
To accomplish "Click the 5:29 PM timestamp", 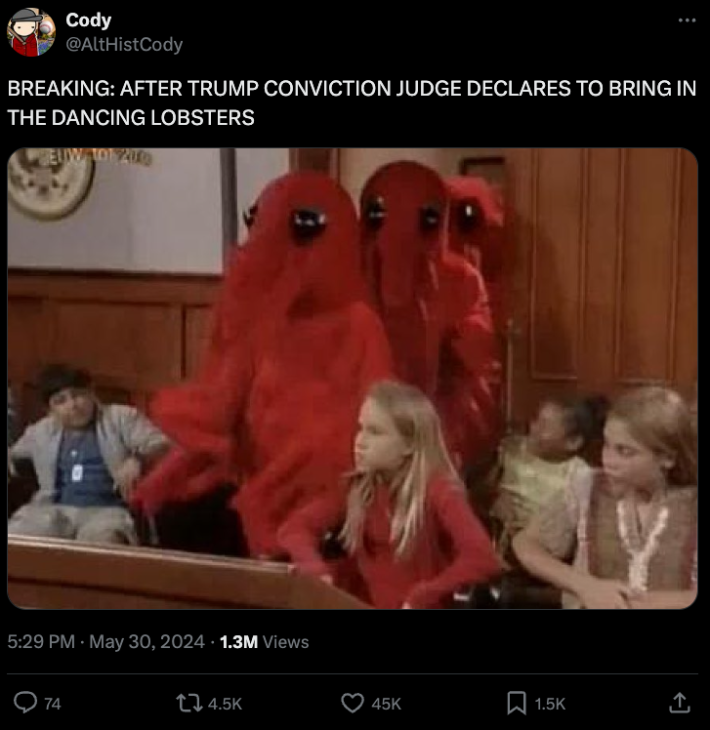I will 41,642.
